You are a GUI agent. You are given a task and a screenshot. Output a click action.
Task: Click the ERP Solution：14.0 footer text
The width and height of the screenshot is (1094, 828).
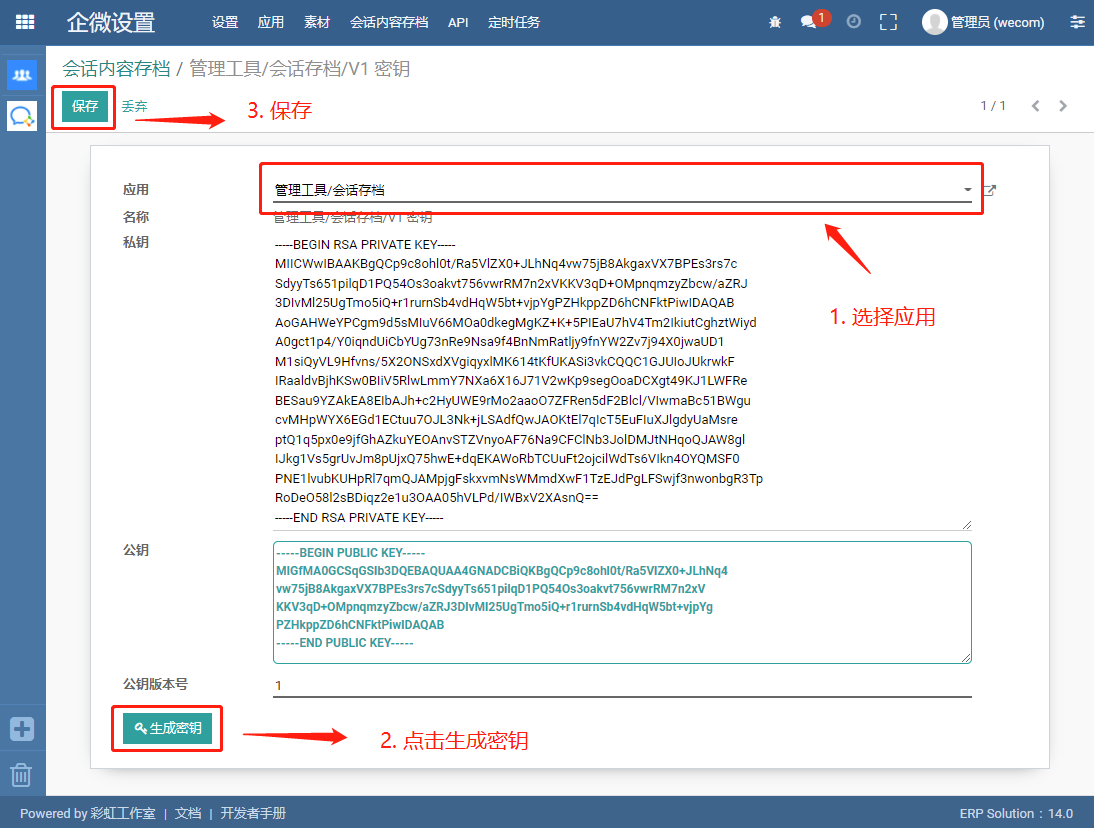1016,813
